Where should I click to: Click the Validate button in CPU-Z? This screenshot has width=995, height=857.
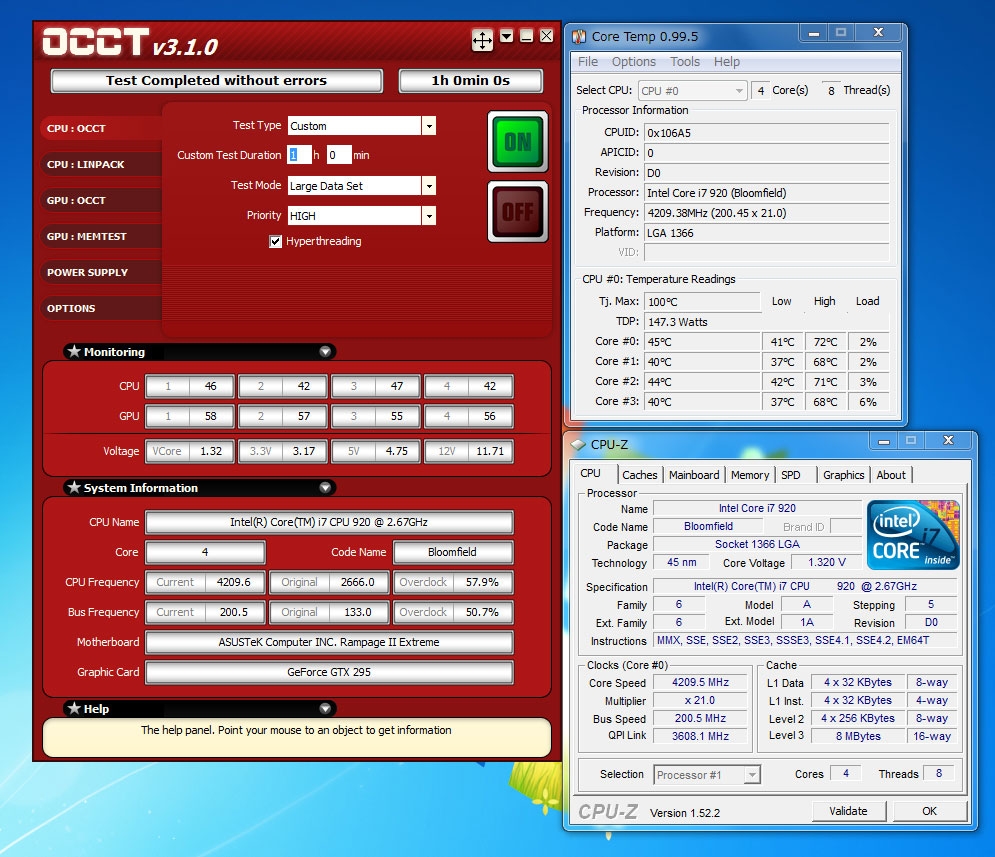[x=848, y=811]
